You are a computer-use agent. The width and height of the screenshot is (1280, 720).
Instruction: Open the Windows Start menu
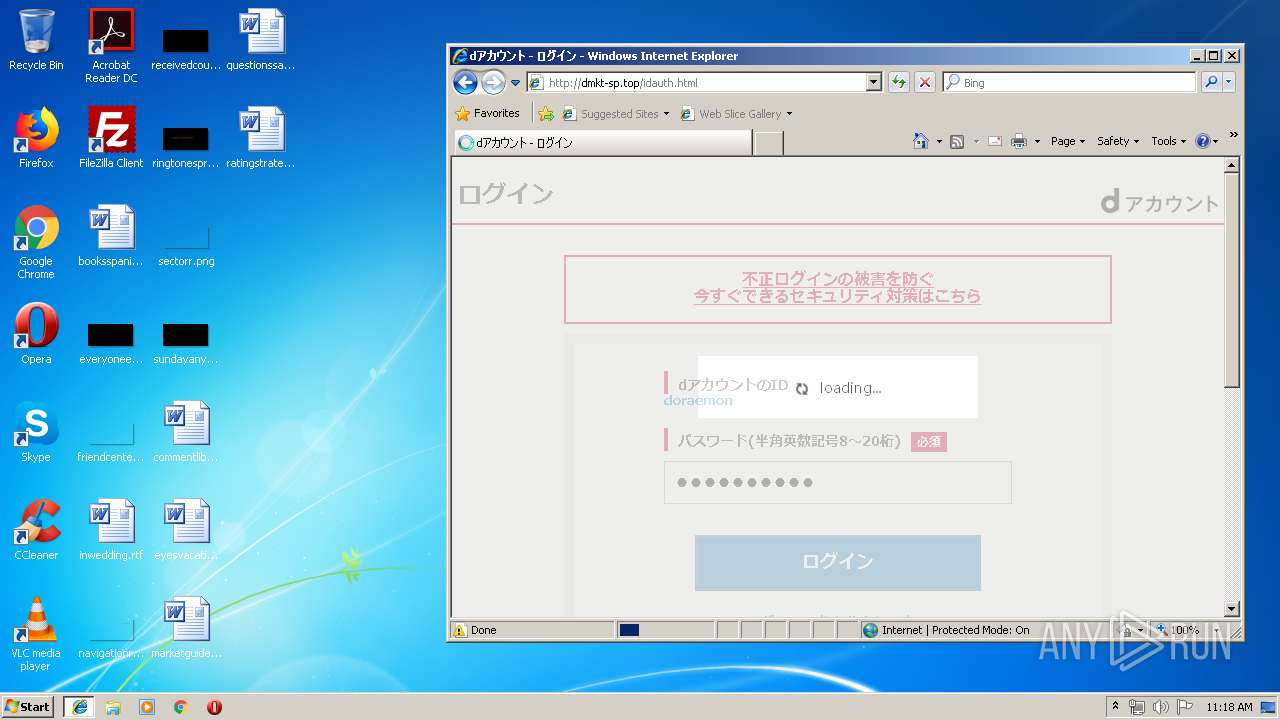point(28,706)
